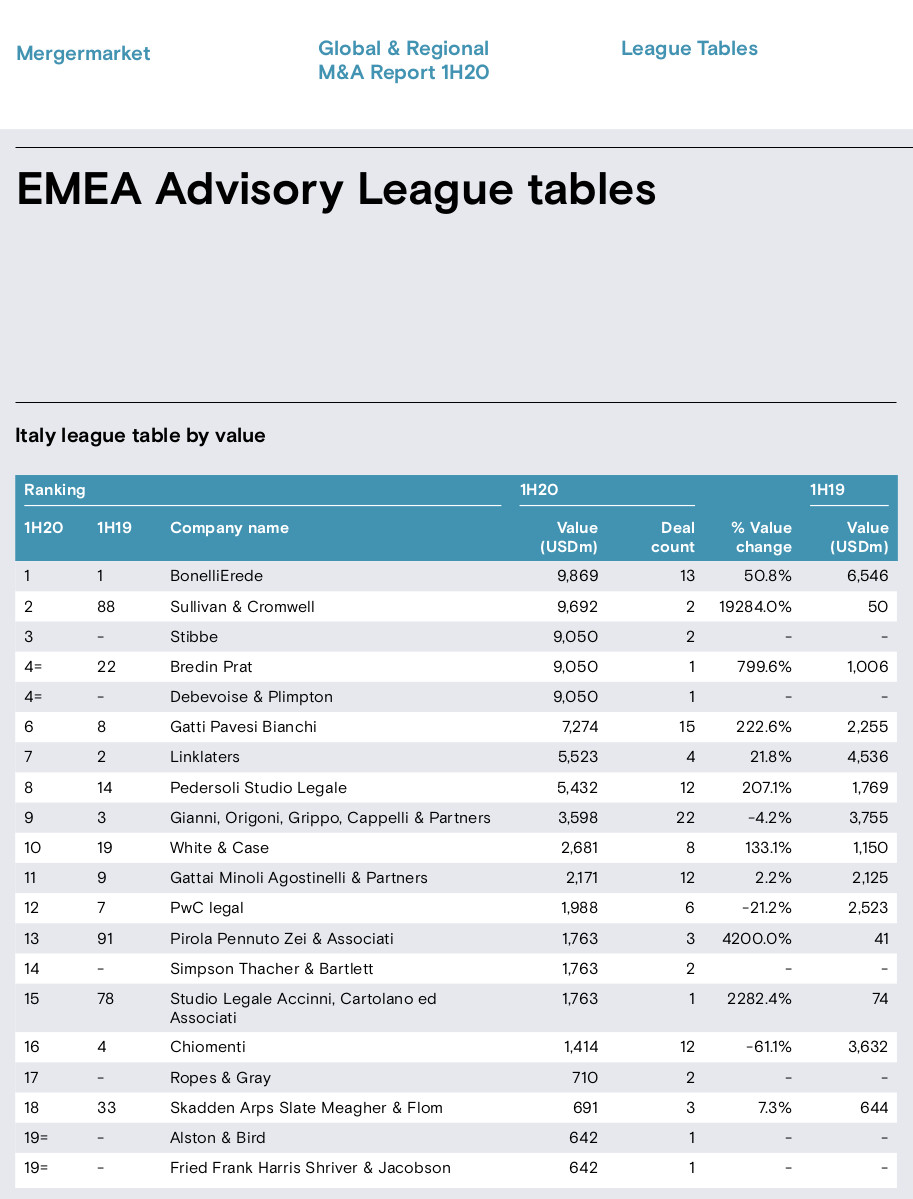Open Global & Regional M&A Report 1H20 heading

coord(404,60)
